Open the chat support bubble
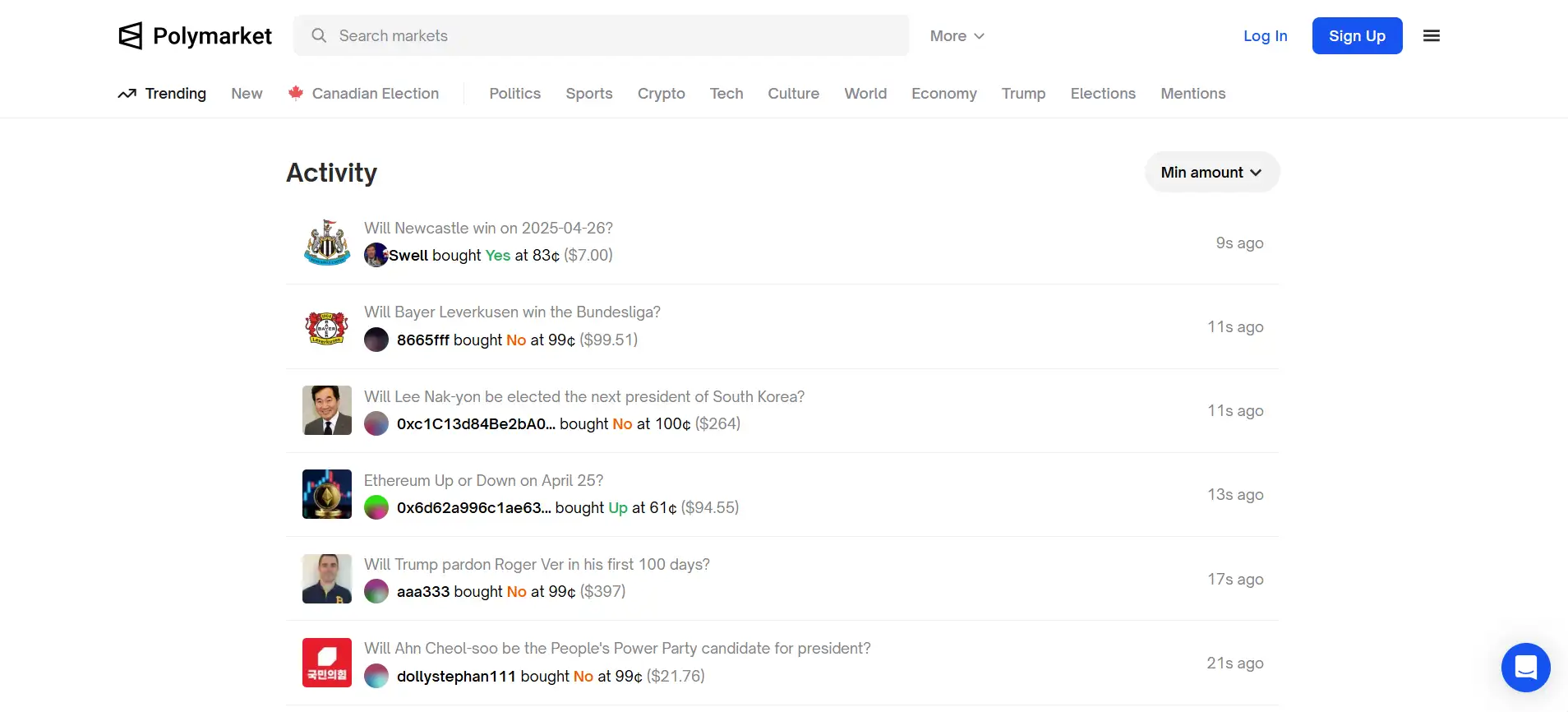This screenshot has width=1568, height=712. 1525,667
